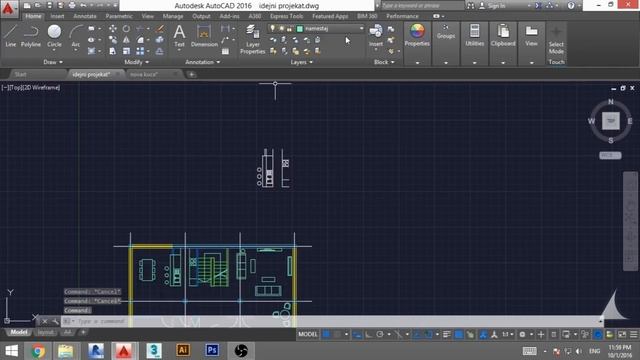Open the A4 layout tab

click(x=67, y=332)
